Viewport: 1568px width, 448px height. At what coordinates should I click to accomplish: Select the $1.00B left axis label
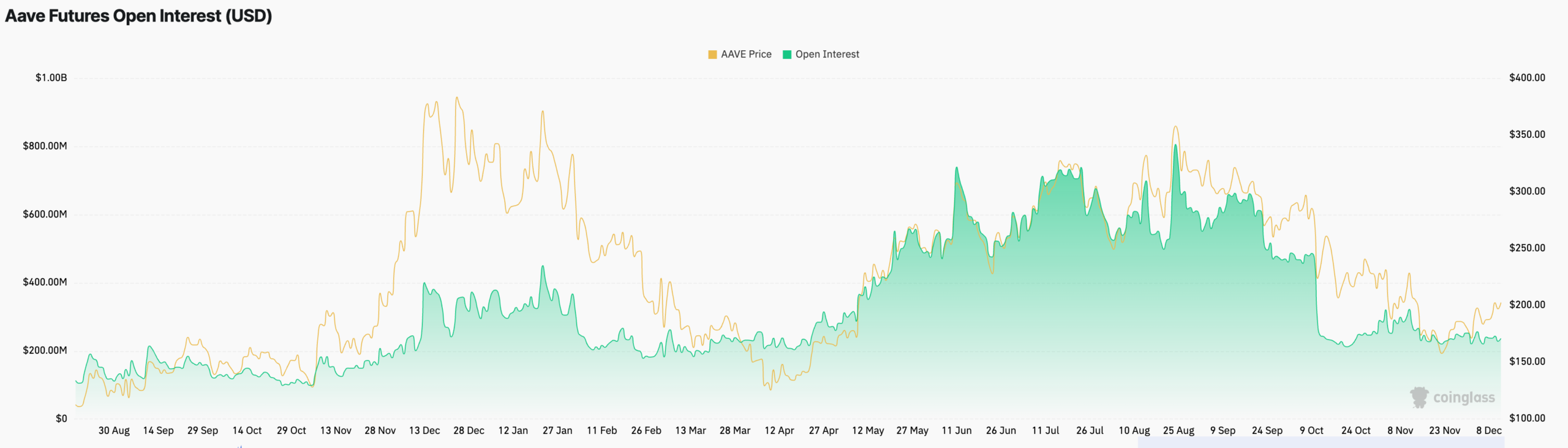51,78
